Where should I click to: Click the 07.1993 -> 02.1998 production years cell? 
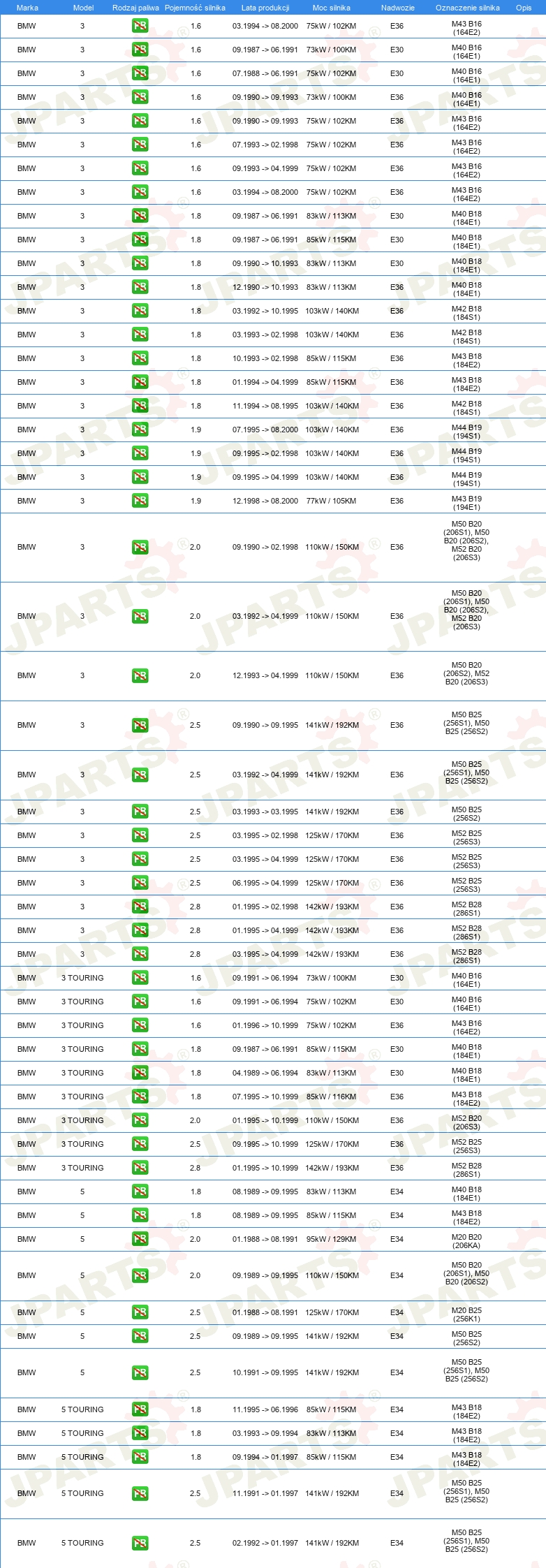tap(265, 145)
